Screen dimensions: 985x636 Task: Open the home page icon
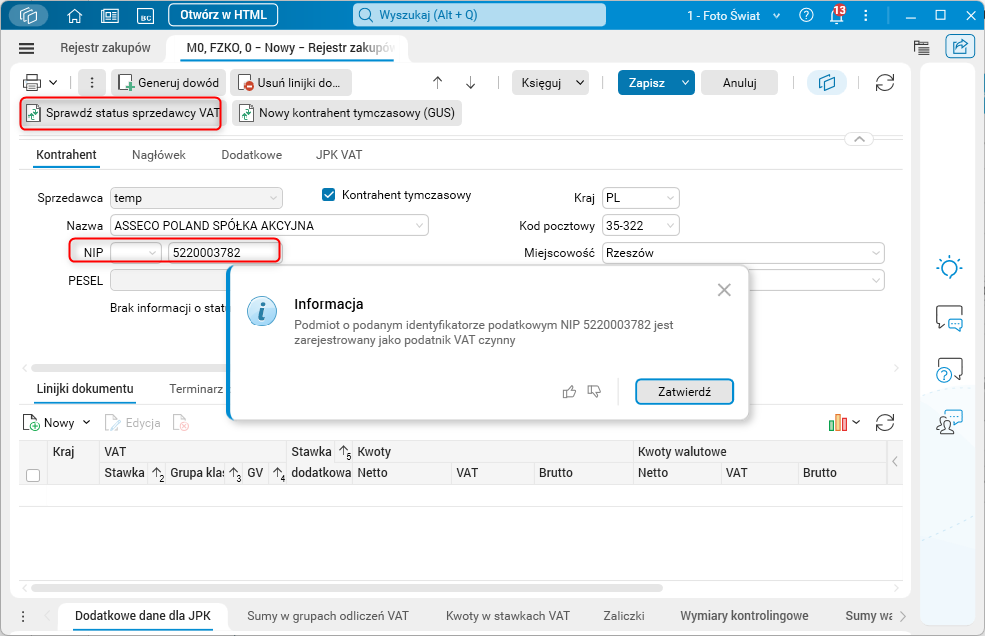tap(75, 16)
